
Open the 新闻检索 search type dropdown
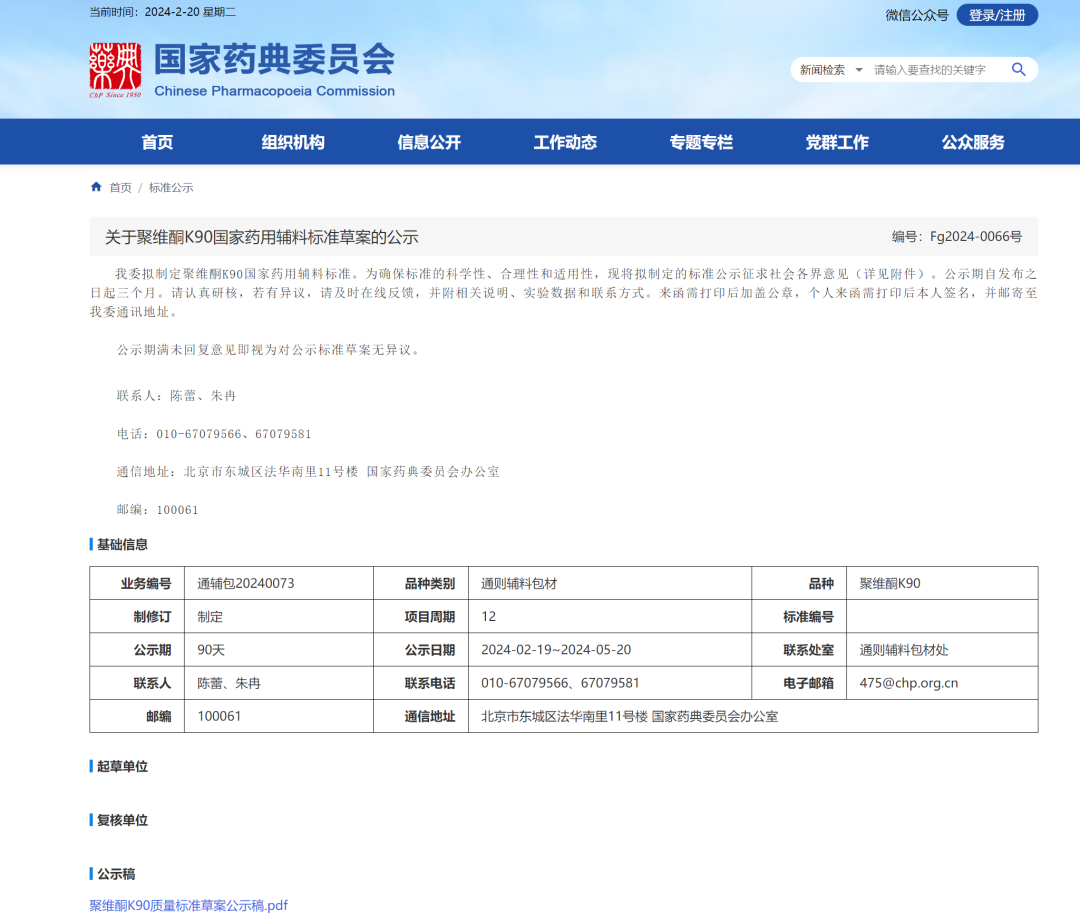click(x=831, y=70)
